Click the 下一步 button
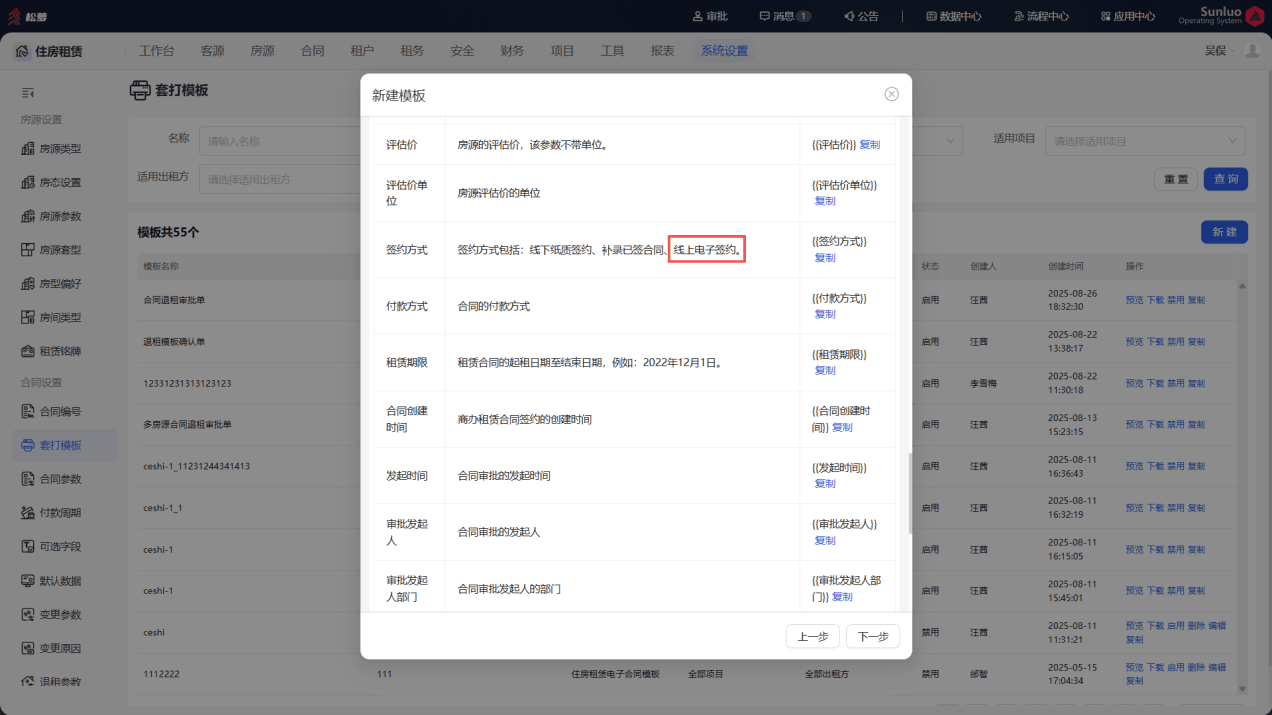 pos(873,637)
